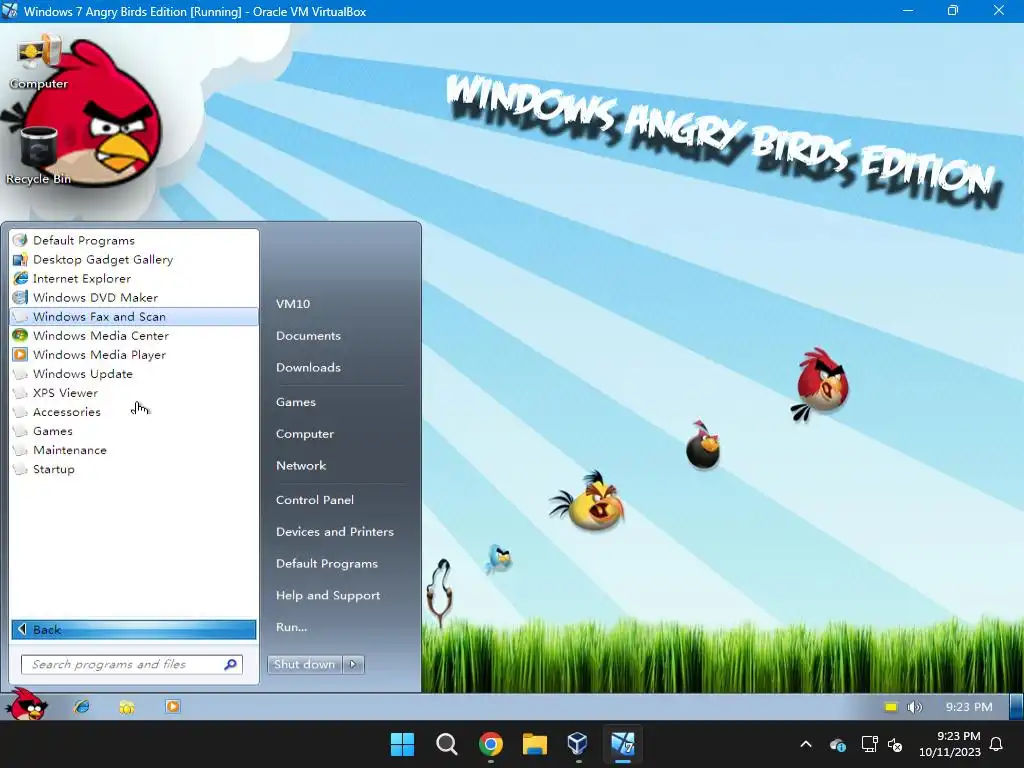Screen dimensions: 1024x768
Task: Open Google Chrome from the host taskbar
Action: pyautogui.click(x=490, y=744)
